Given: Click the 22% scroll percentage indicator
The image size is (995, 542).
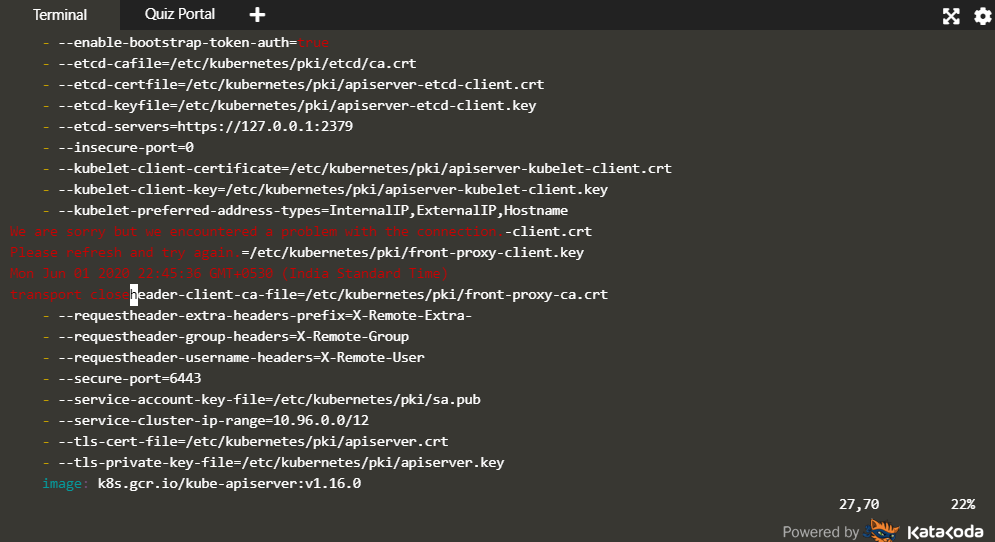Looking at the screenshot, I should tap(962, 503).
